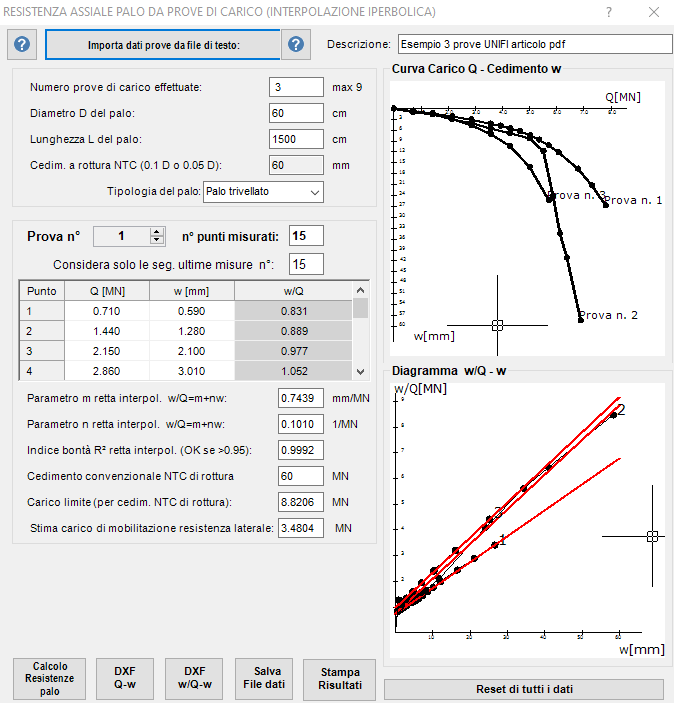Export the DXF Q-w diagram
The height and width of the screenshot is (703, 674).
pos(125,679)
